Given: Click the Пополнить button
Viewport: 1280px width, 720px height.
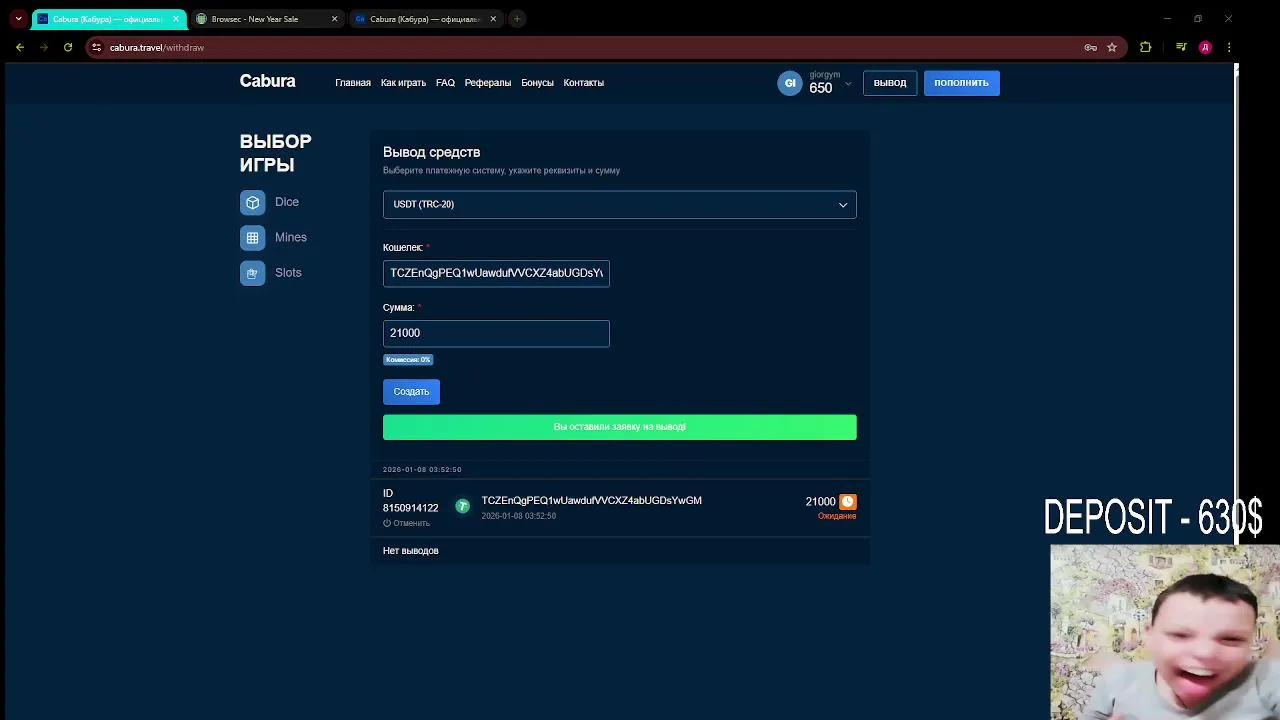Looking at the screenshot, I should click(x=961, y=83).
